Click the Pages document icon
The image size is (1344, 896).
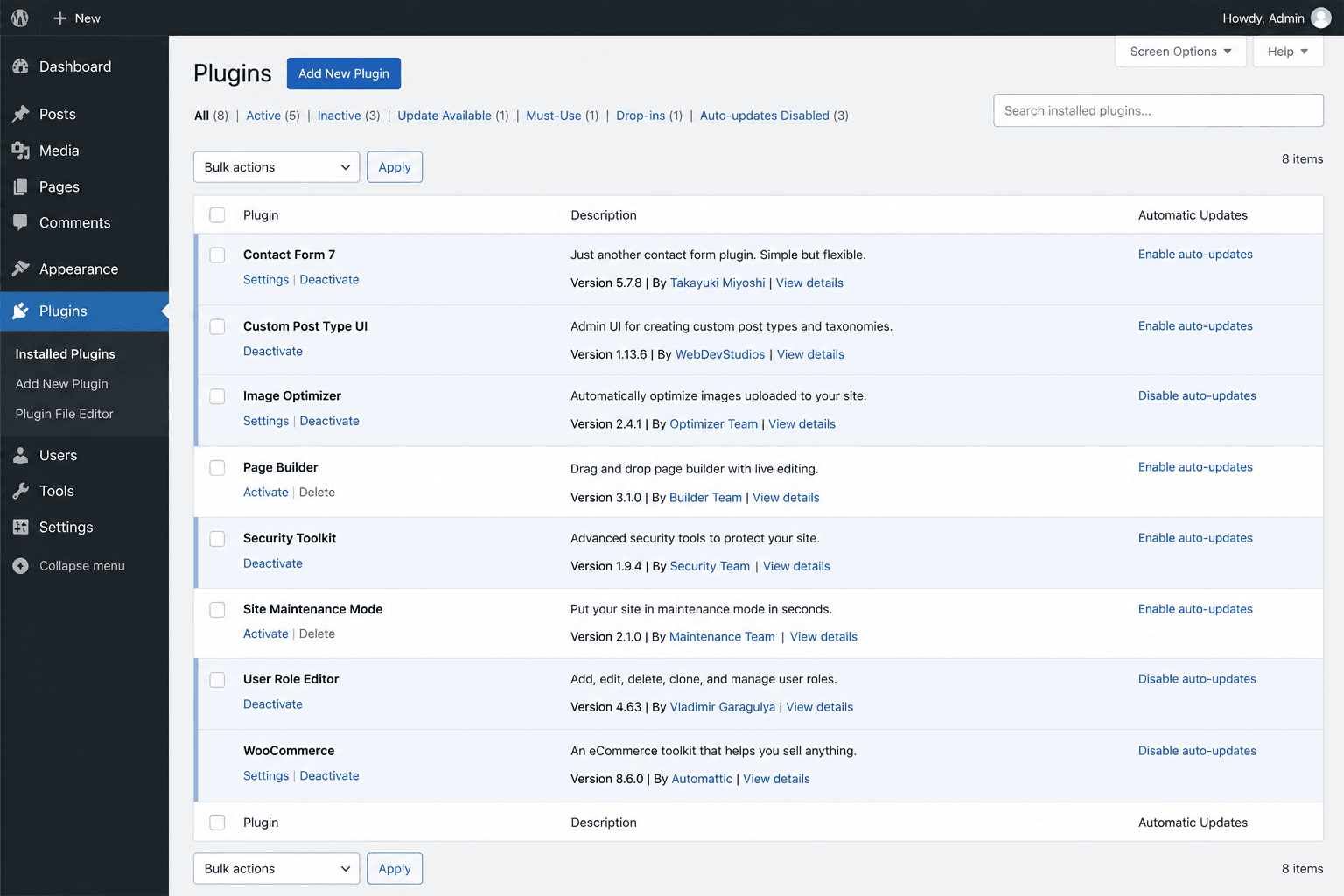pos(21,186)
